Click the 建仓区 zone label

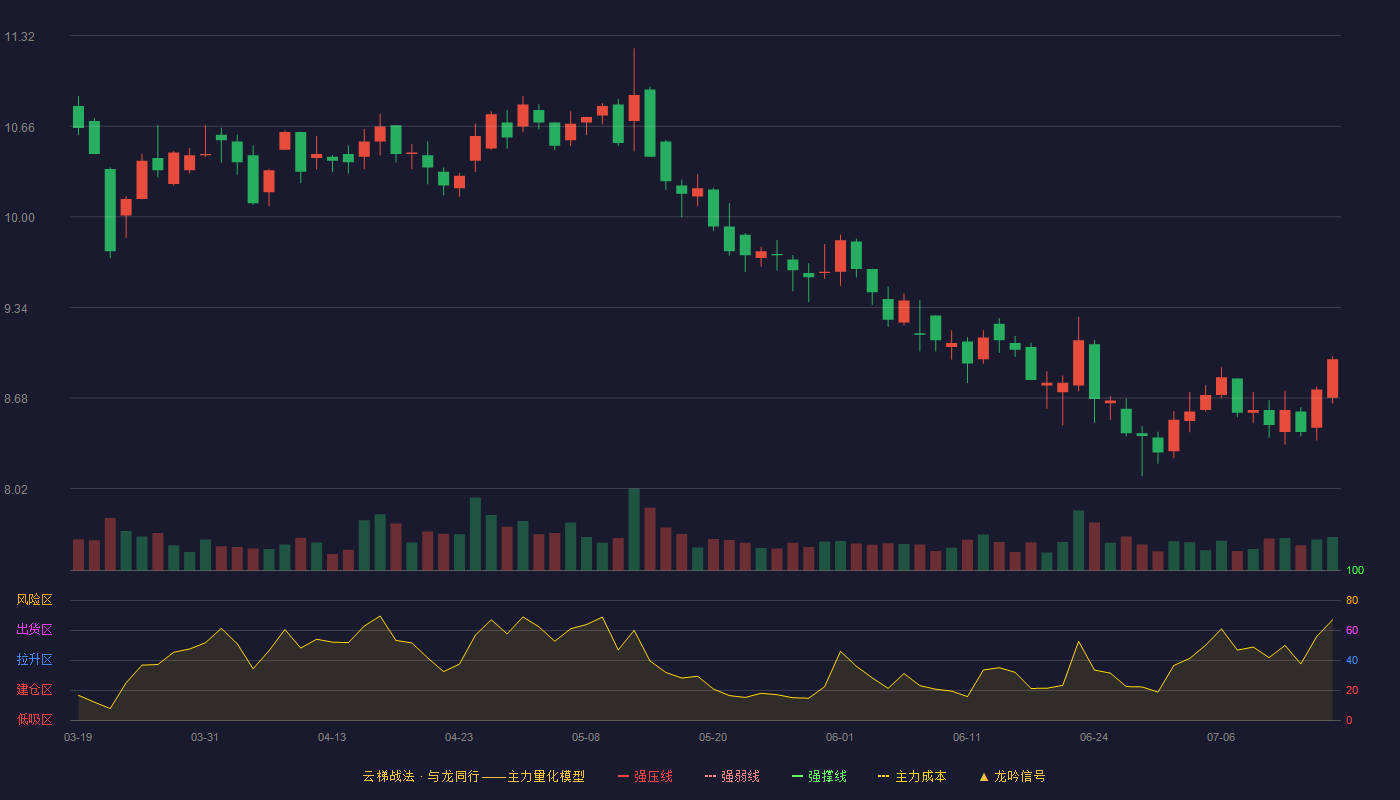coord(34,690)
